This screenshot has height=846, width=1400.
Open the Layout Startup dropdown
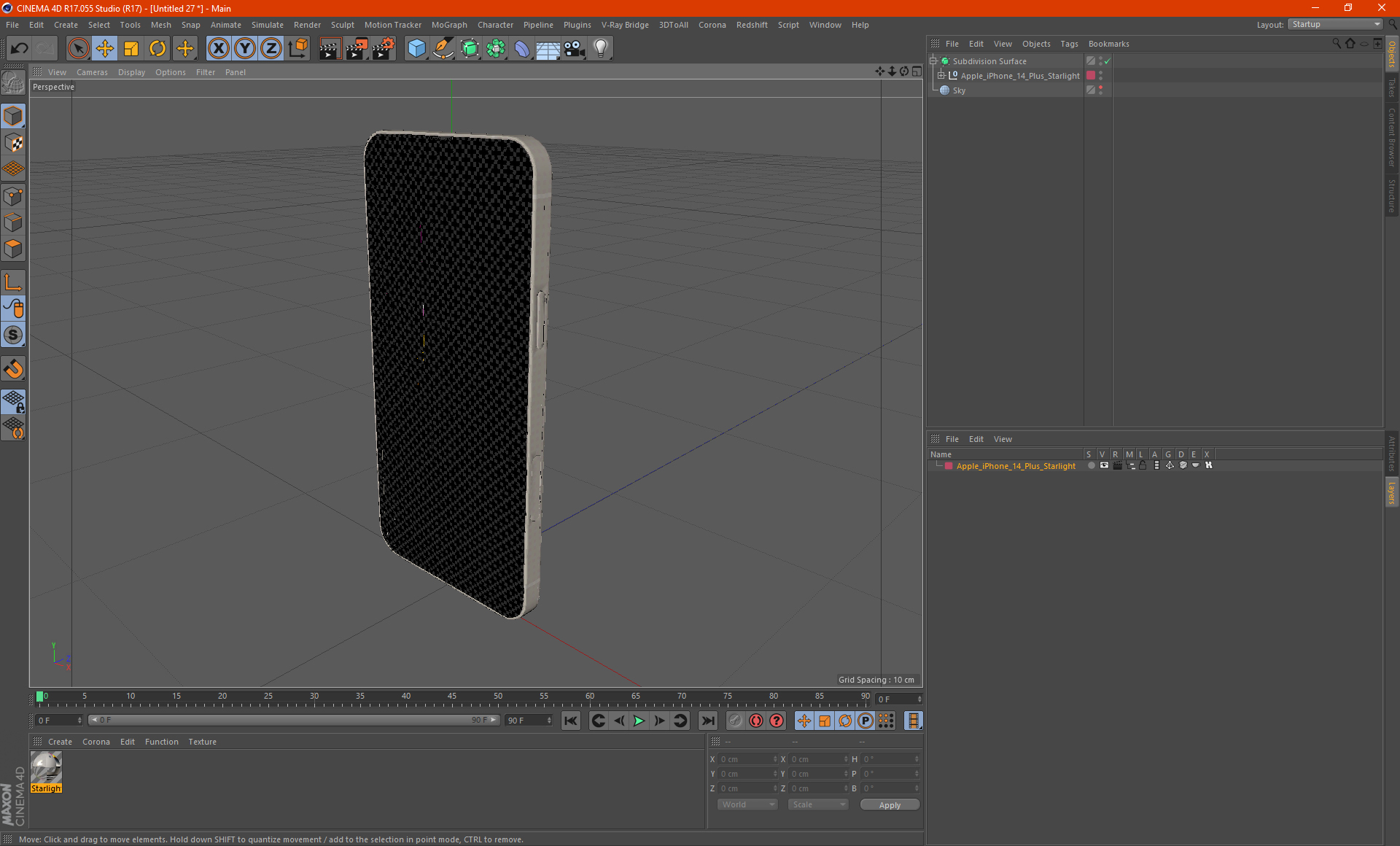tap(1336, 24)
